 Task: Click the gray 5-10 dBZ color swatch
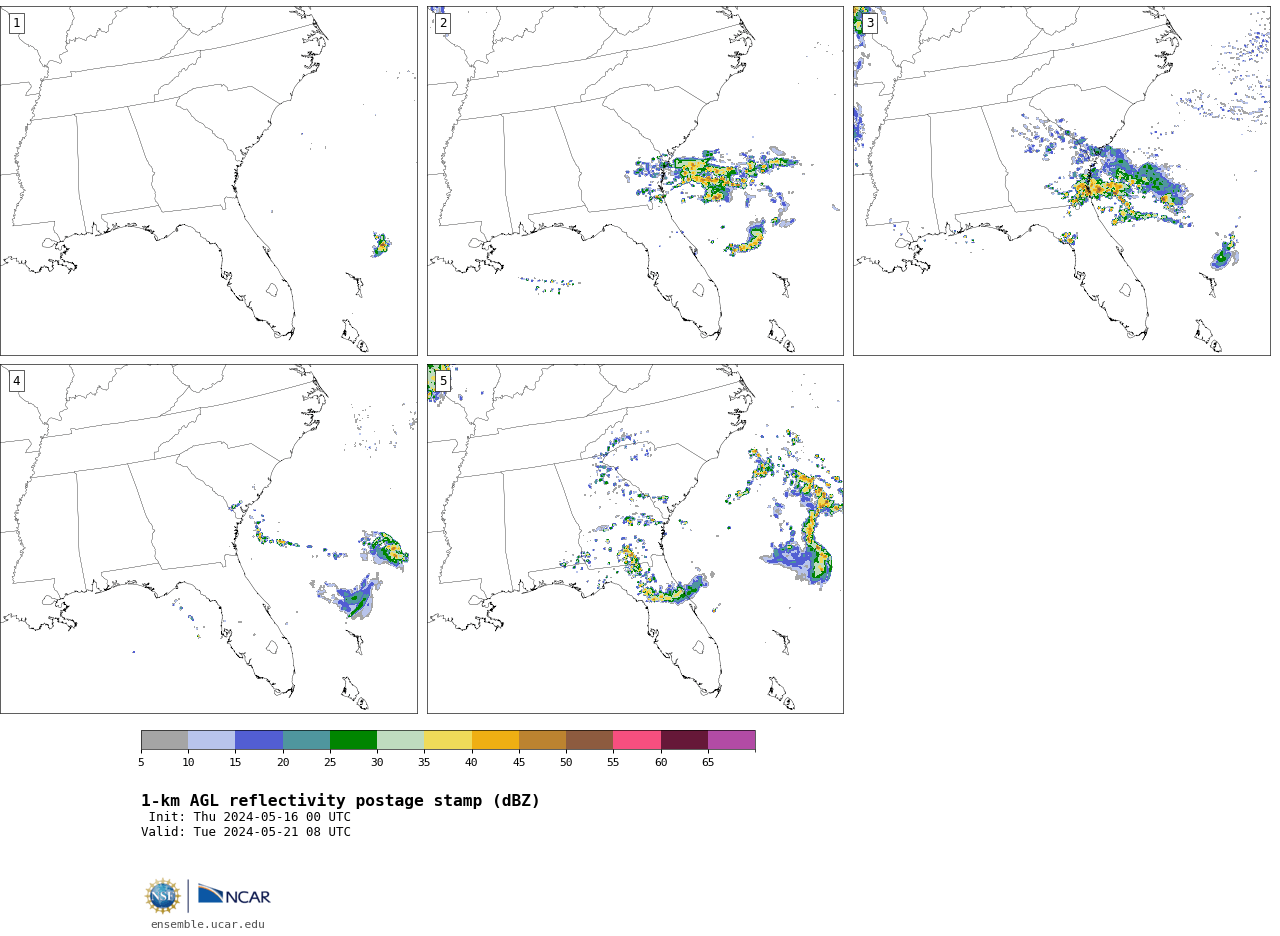click(x=164, y=740)
